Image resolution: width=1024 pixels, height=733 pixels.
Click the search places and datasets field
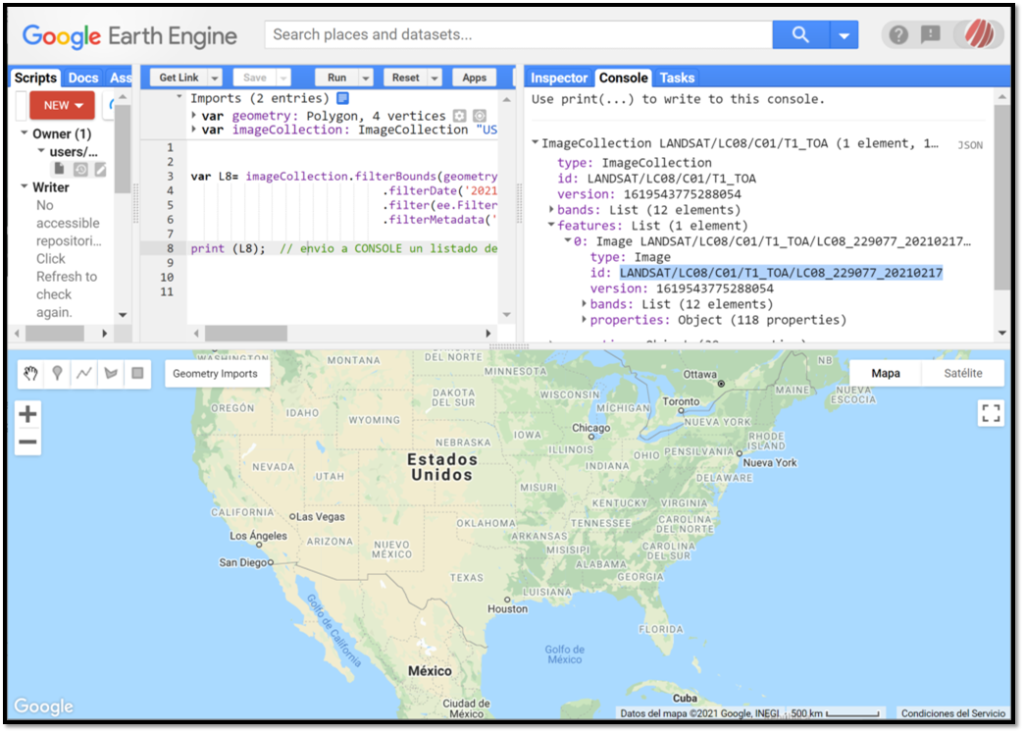[x=519, y=35]
